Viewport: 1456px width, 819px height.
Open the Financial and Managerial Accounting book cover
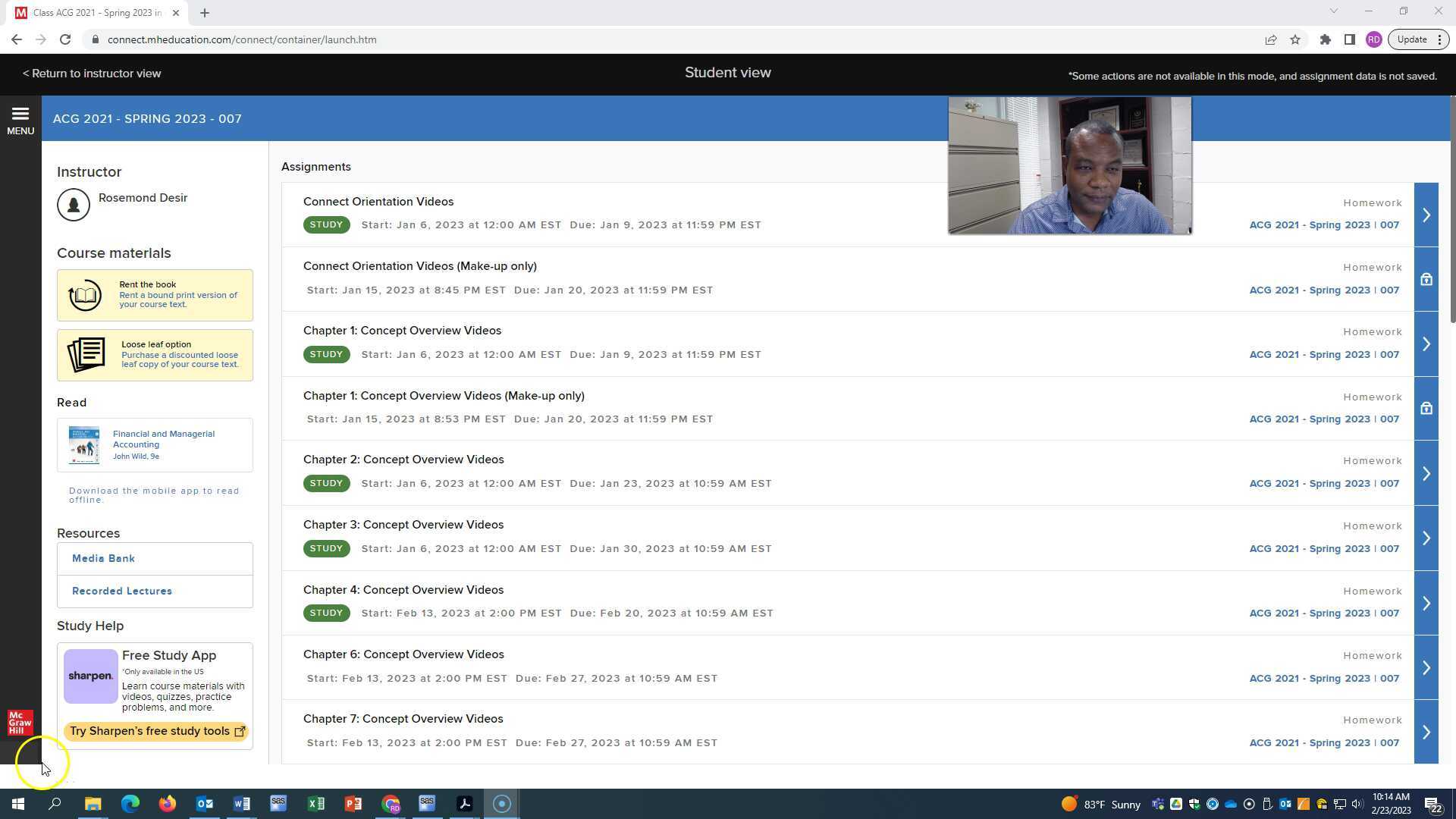[83, 445]
